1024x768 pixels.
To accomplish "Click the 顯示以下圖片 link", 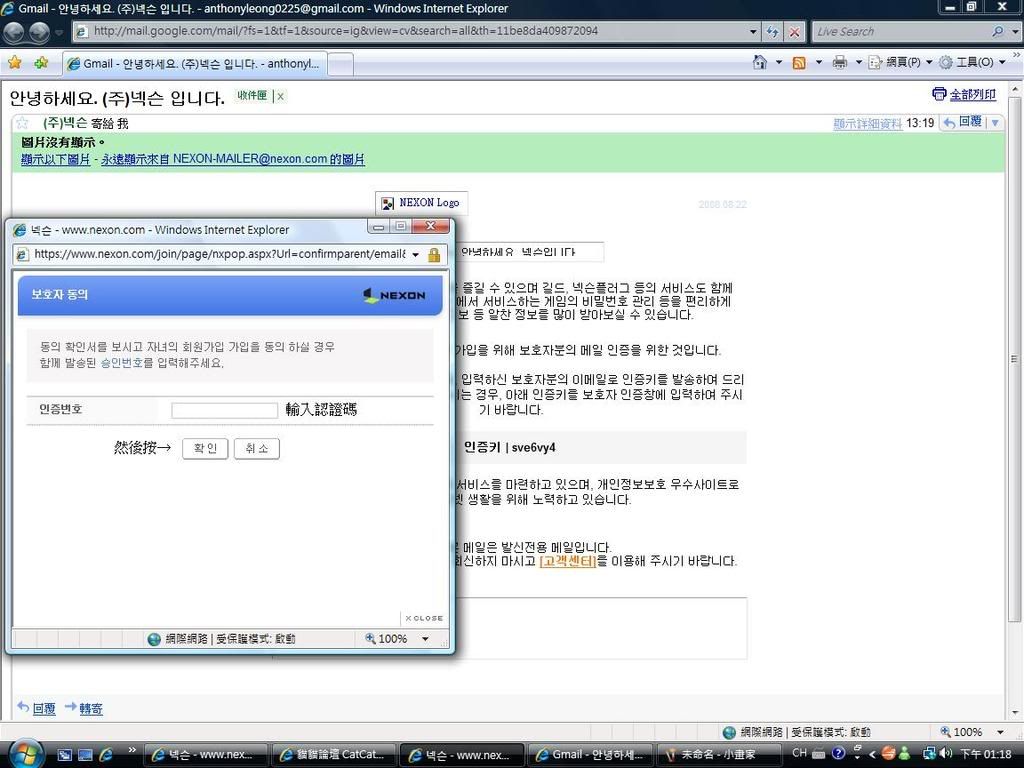I will 56,159.
